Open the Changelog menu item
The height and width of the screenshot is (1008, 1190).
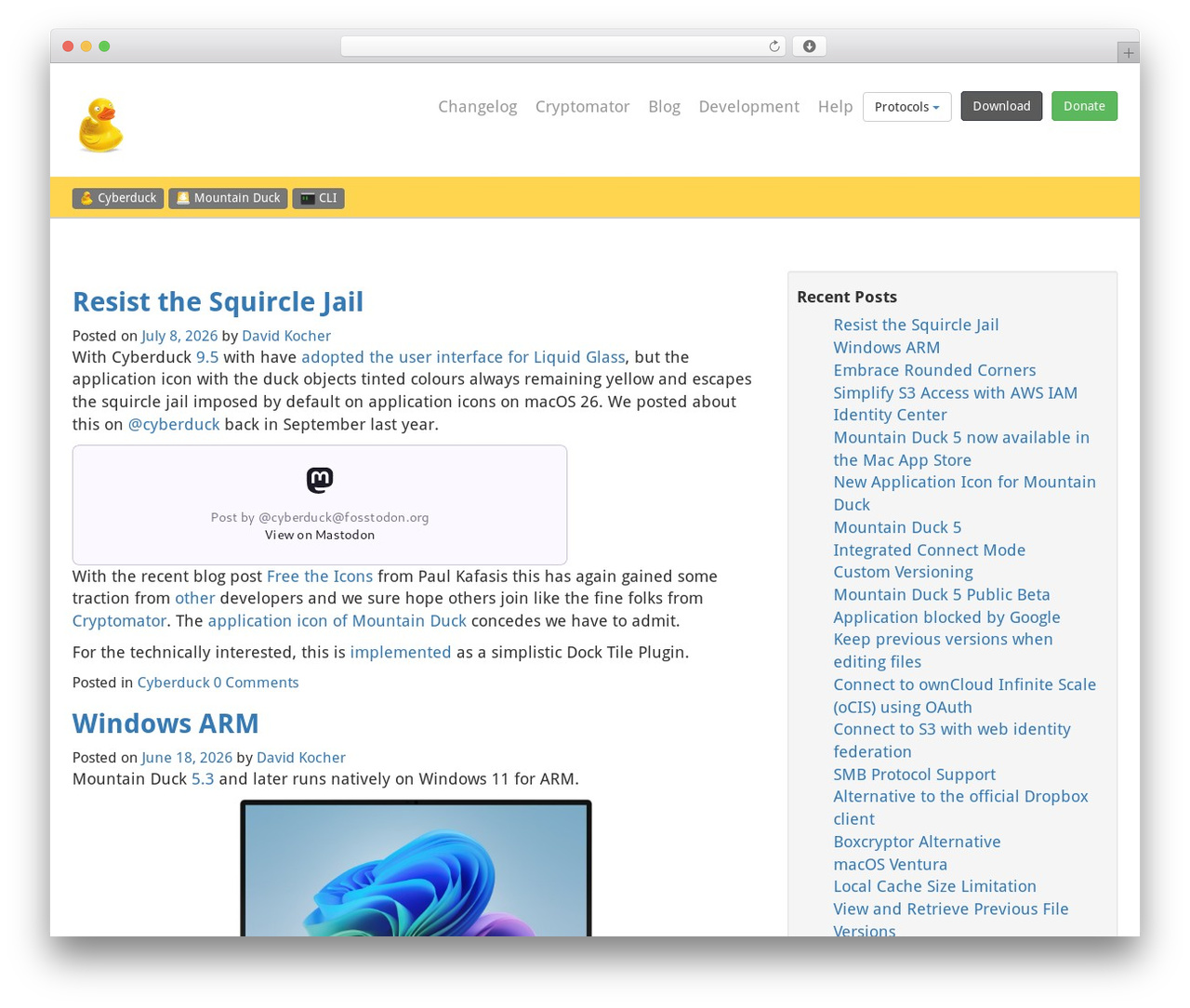click(x=477, y=107)
